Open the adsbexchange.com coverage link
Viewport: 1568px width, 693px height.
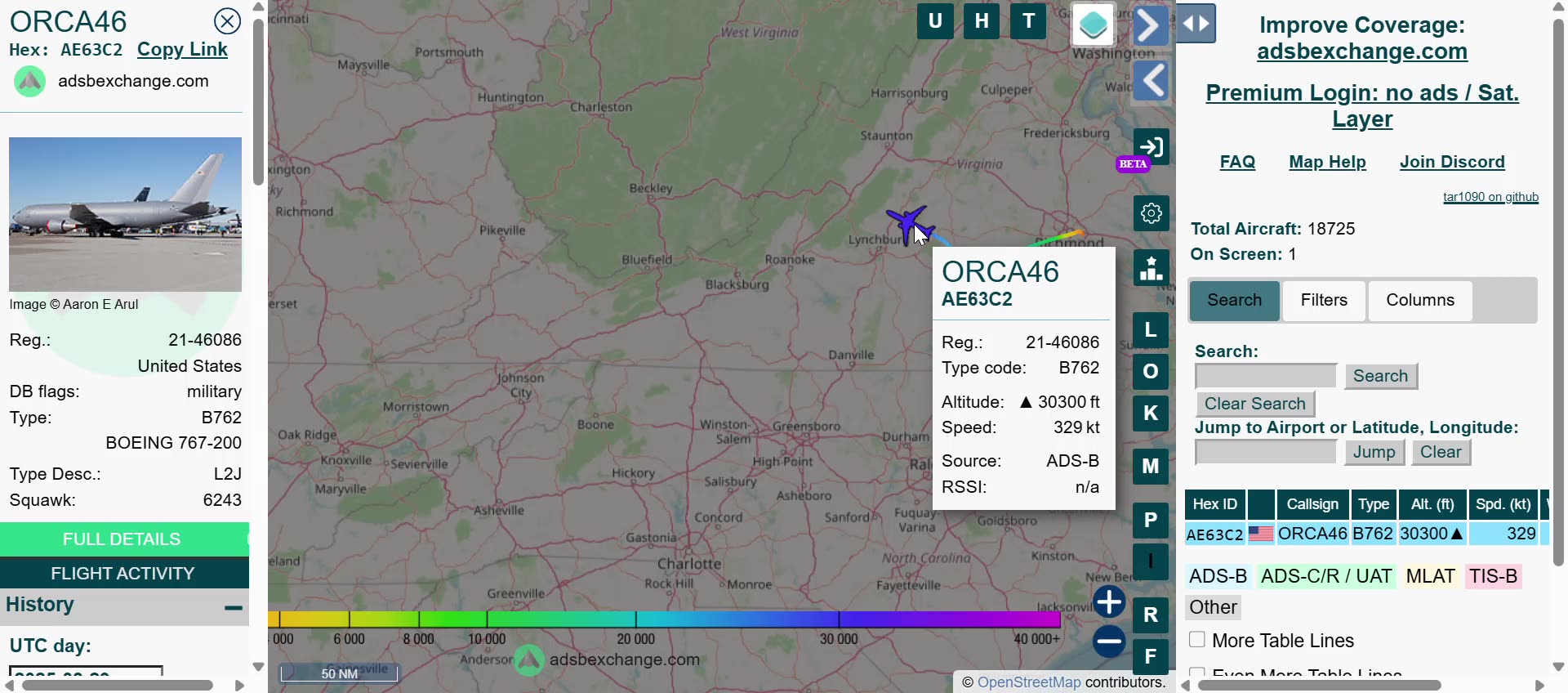point(1362,51)
